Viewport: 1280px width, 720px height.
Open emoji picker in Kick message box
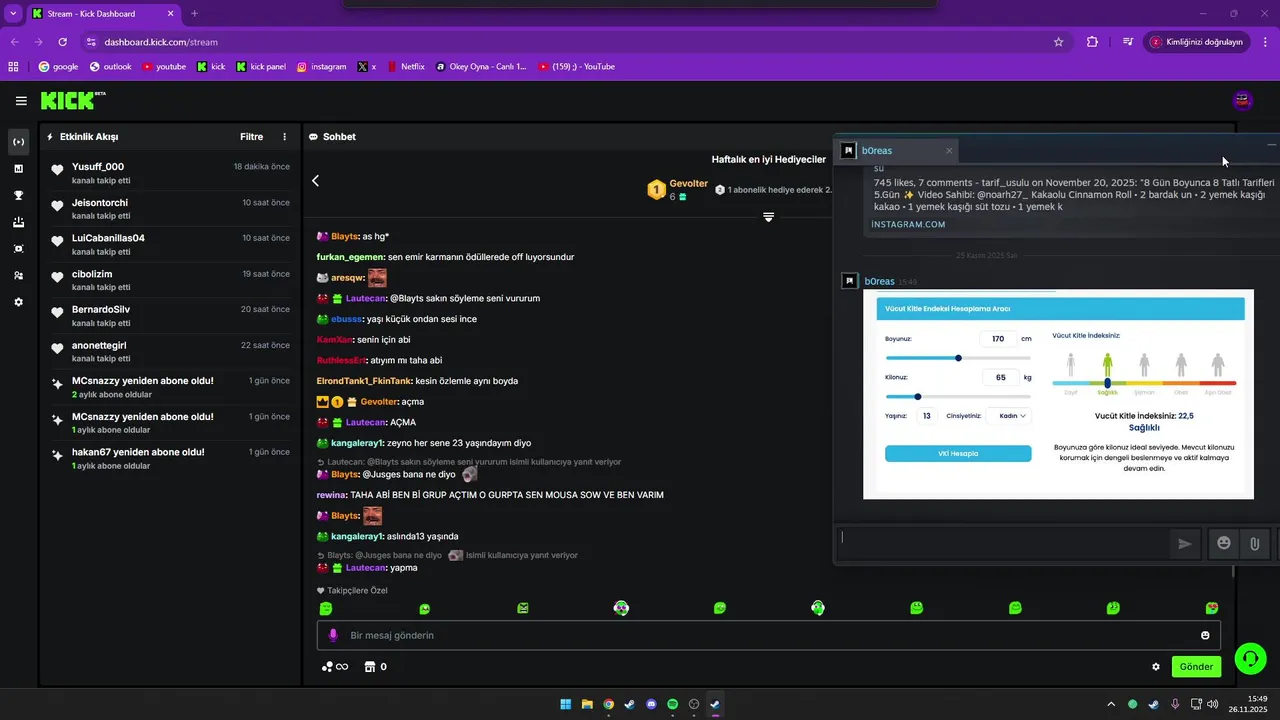(x=1205, y=635)
